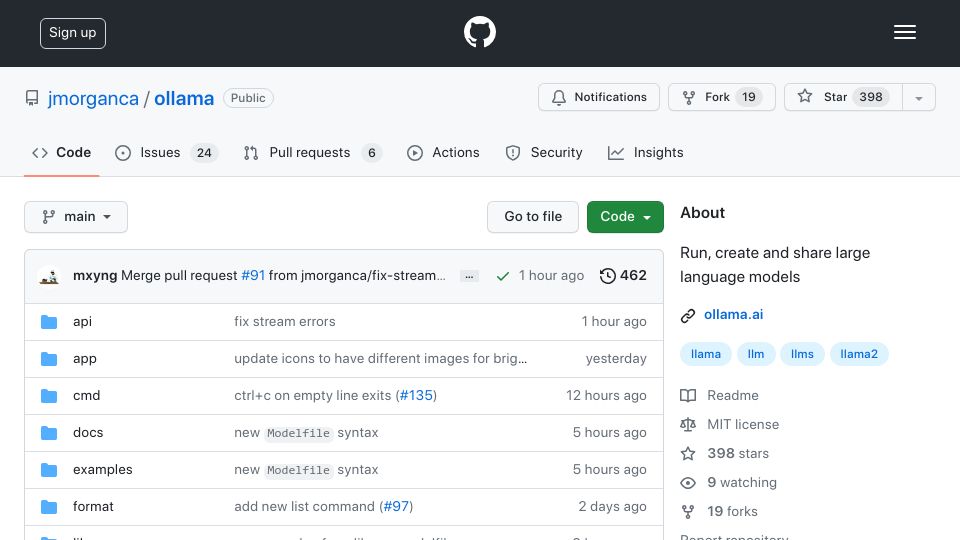Open the app folder name
The height and width of the screenshot is (540, 960).
coord(84,359)
